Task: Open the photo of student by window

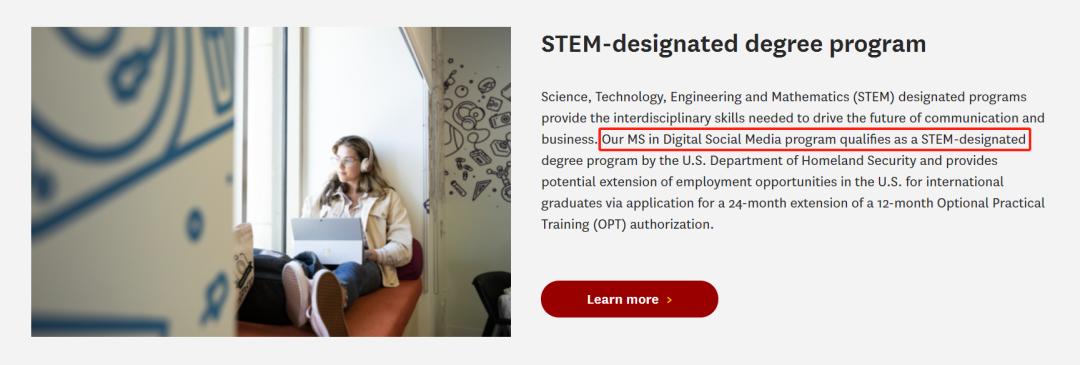Action: [x=271, y=182]
